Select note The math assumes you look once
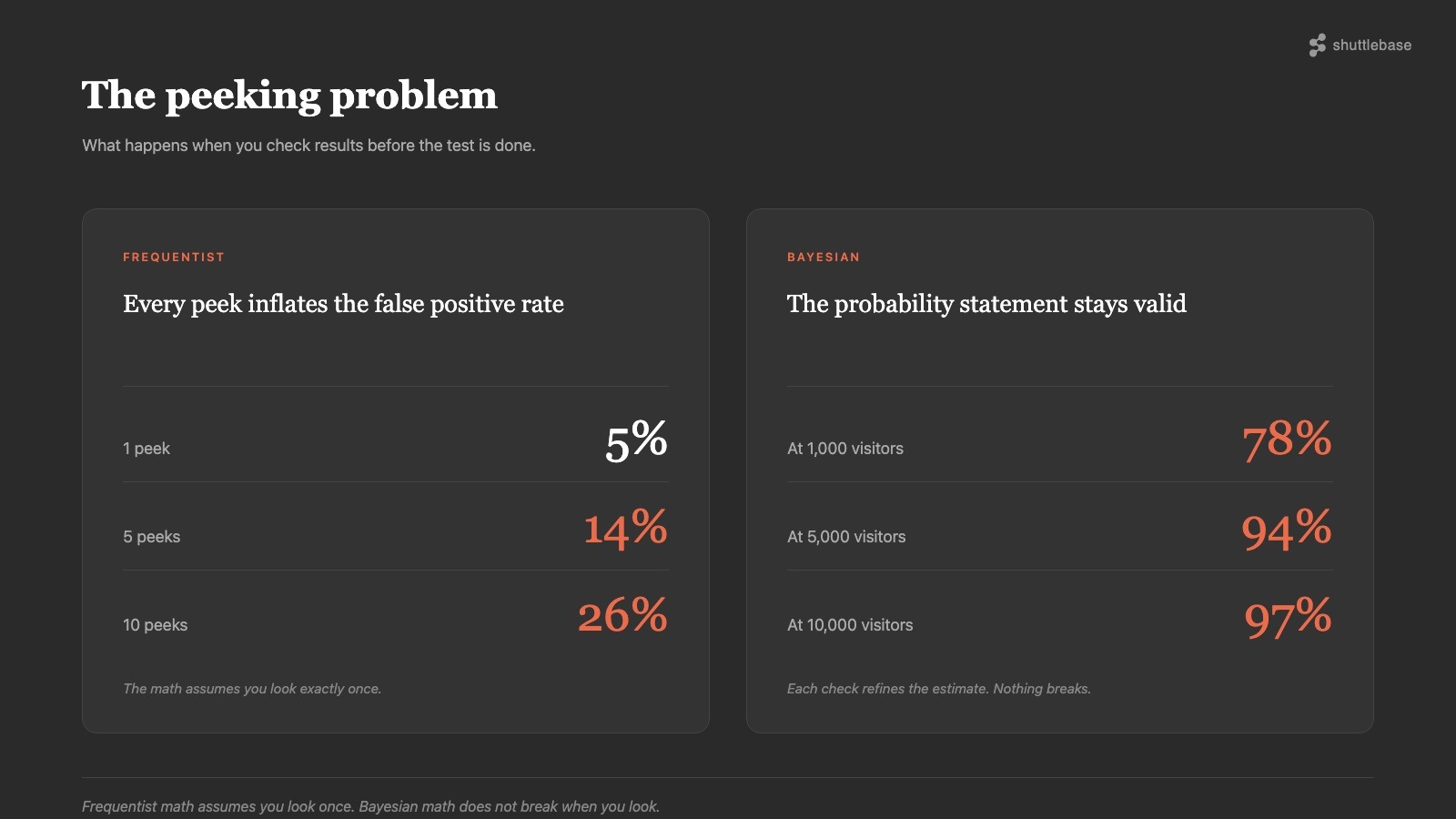 pos(252,689)
